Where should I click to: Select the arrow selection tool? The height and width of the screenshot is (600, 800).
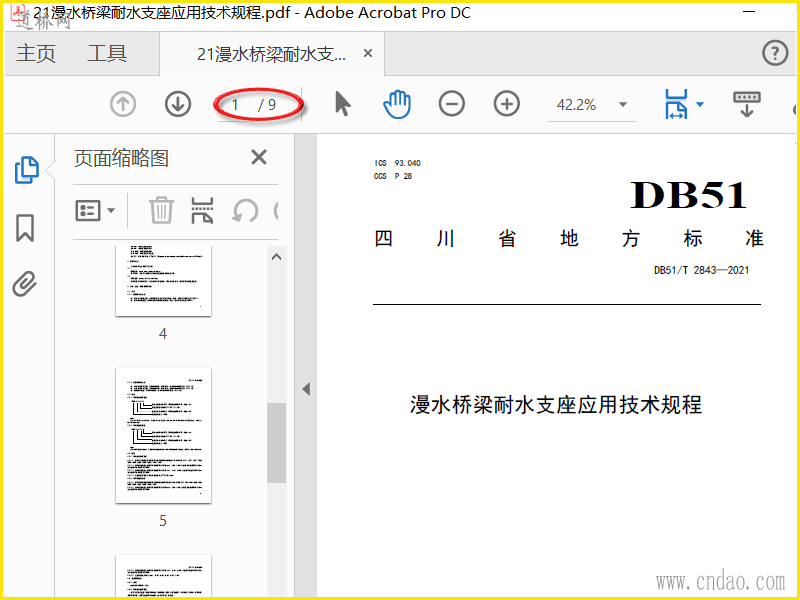click(343, 105)
